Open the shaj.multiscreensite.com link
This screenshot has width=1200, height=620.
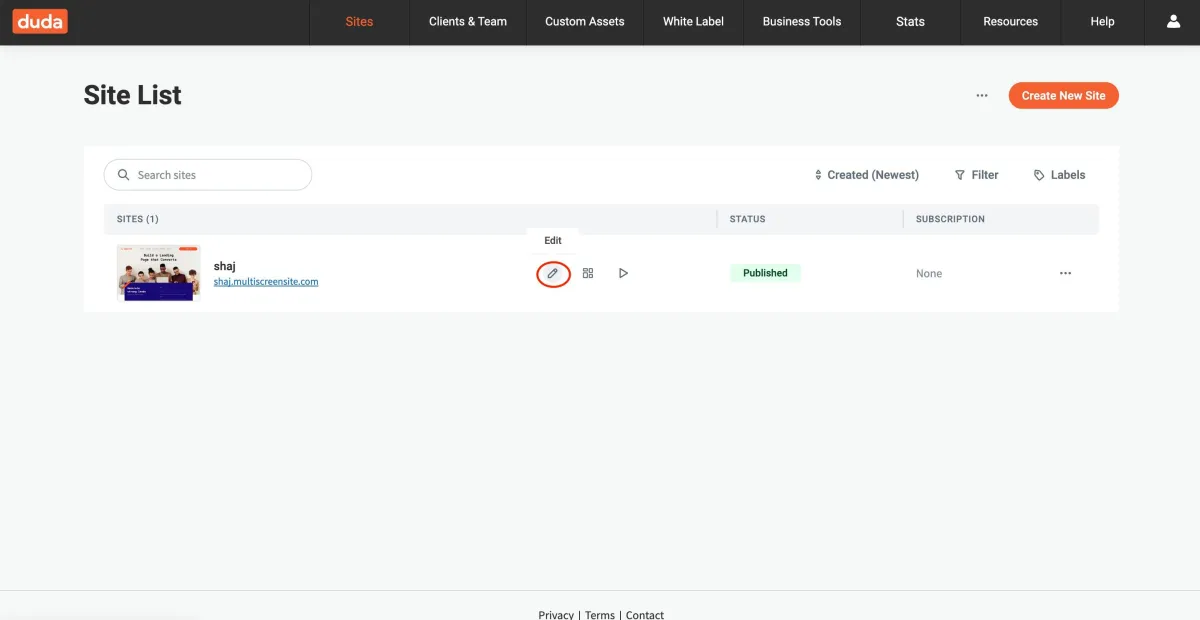[266, 282]
